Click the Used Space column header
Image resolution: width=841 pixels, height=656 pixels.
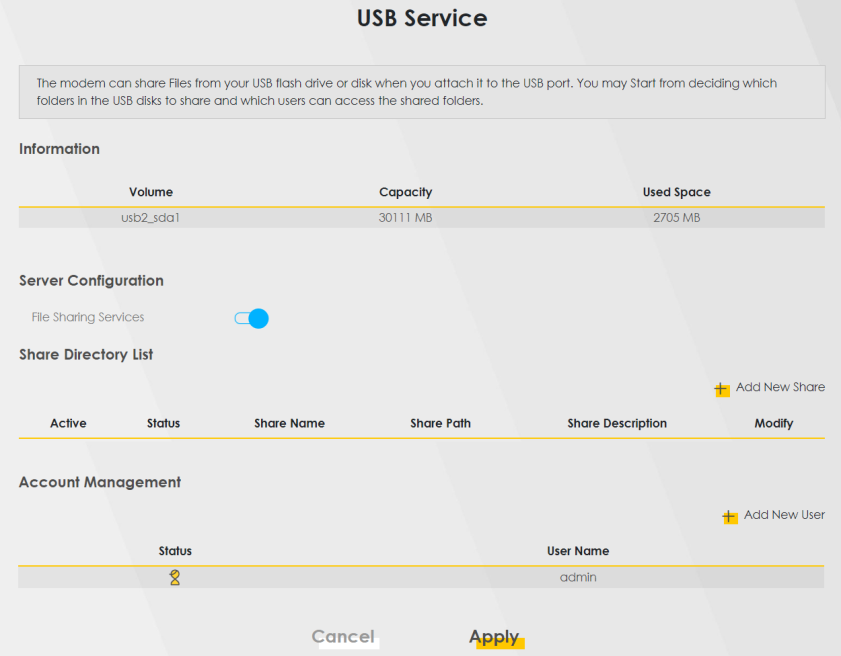click(x=676, y=192)
